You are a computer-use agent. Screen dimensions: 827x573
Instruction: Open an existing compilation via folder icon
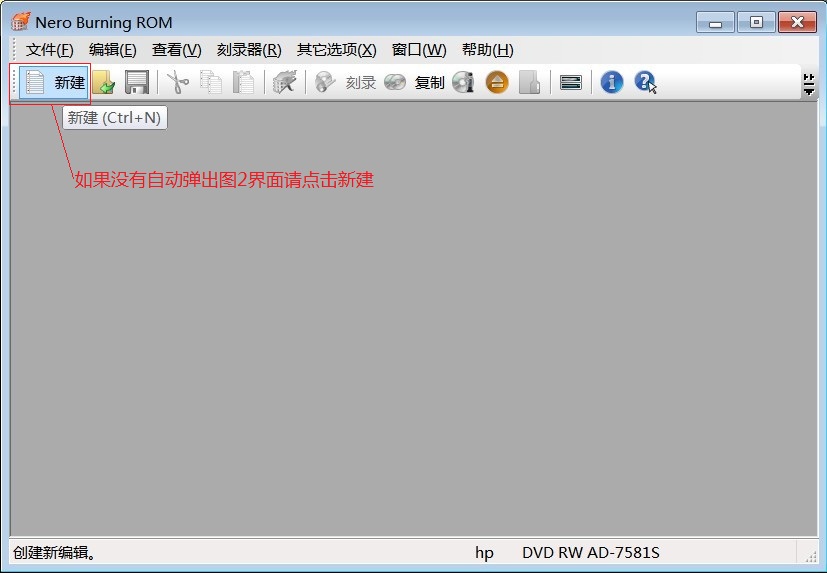104,83
